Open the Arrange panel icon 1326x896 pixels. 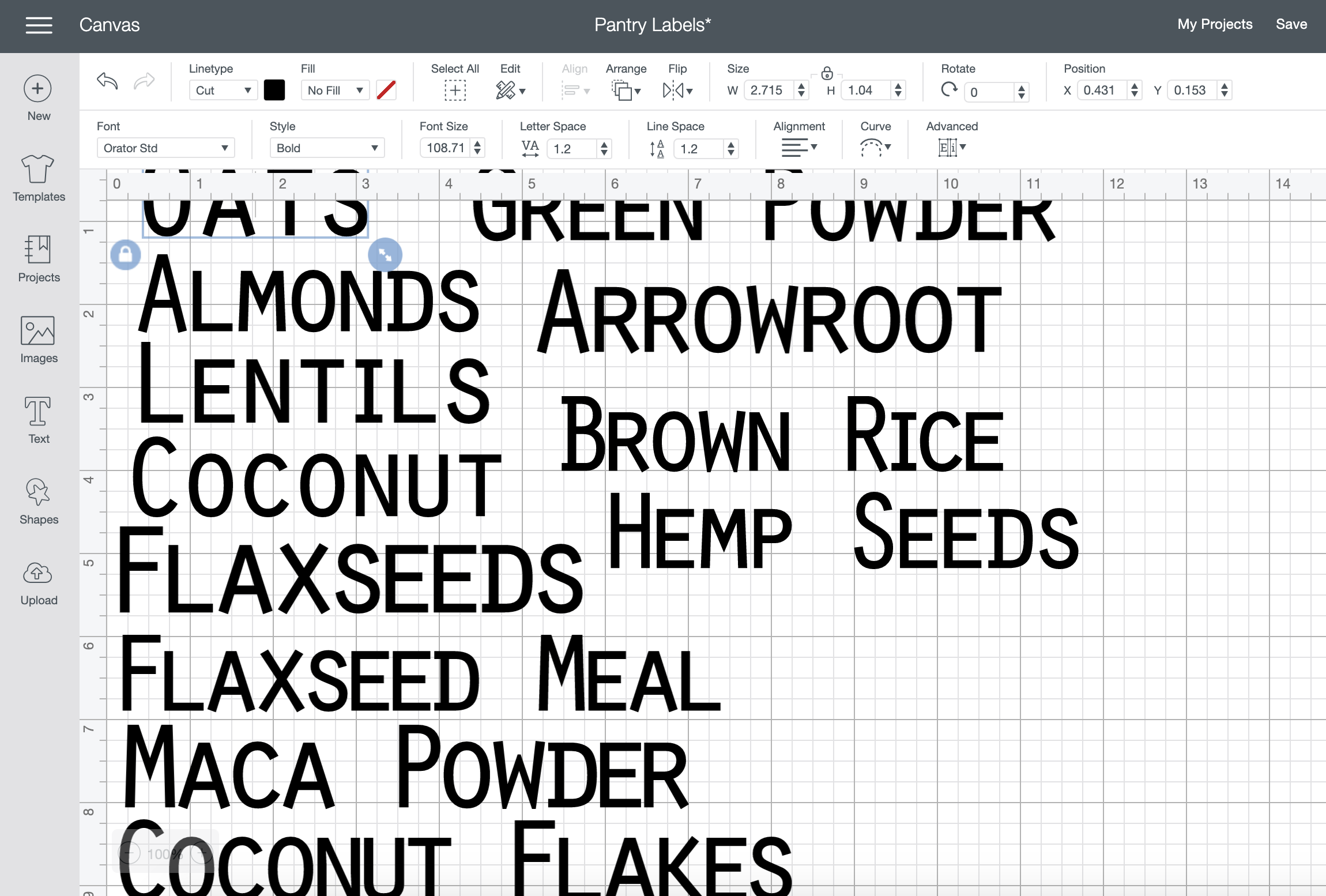[x=625, y=91]
